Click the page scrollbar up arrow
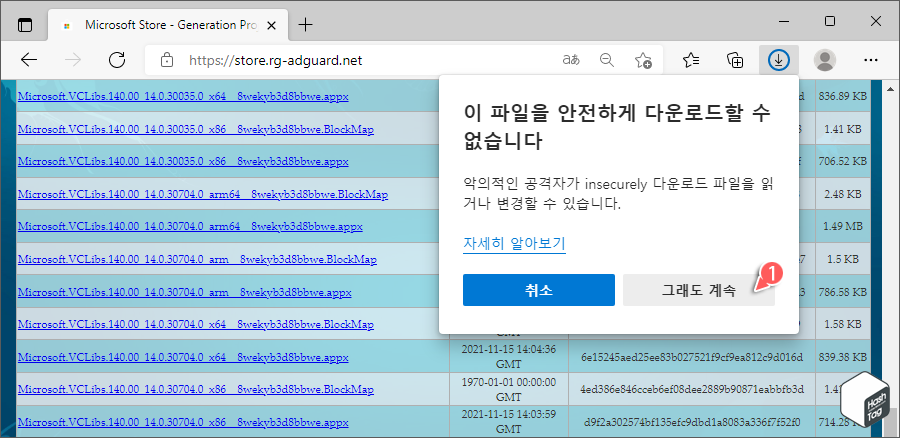Viewport: 900px width, 438px height. click(891, 89)
